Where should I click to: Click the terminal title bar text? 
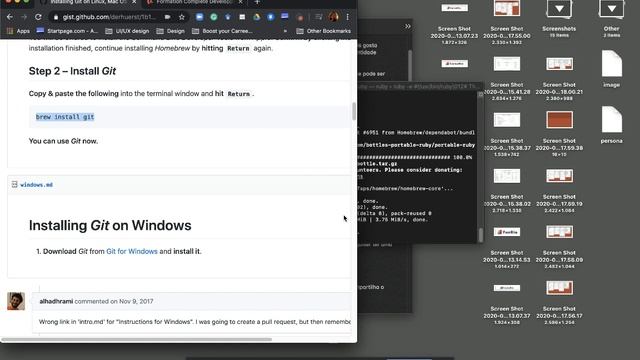pyautogui.click(x=417, y=86)
